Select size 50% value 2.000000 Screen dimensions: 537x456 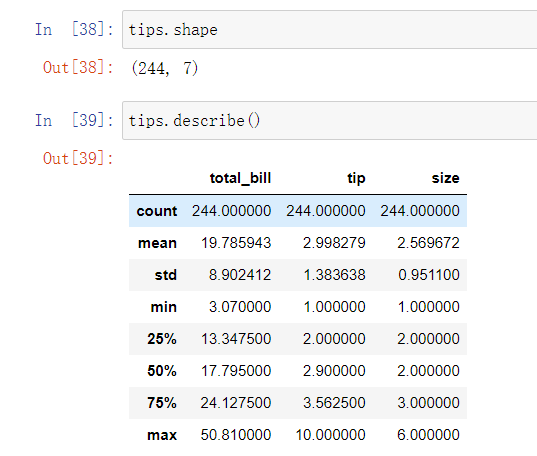coord(428,371)
